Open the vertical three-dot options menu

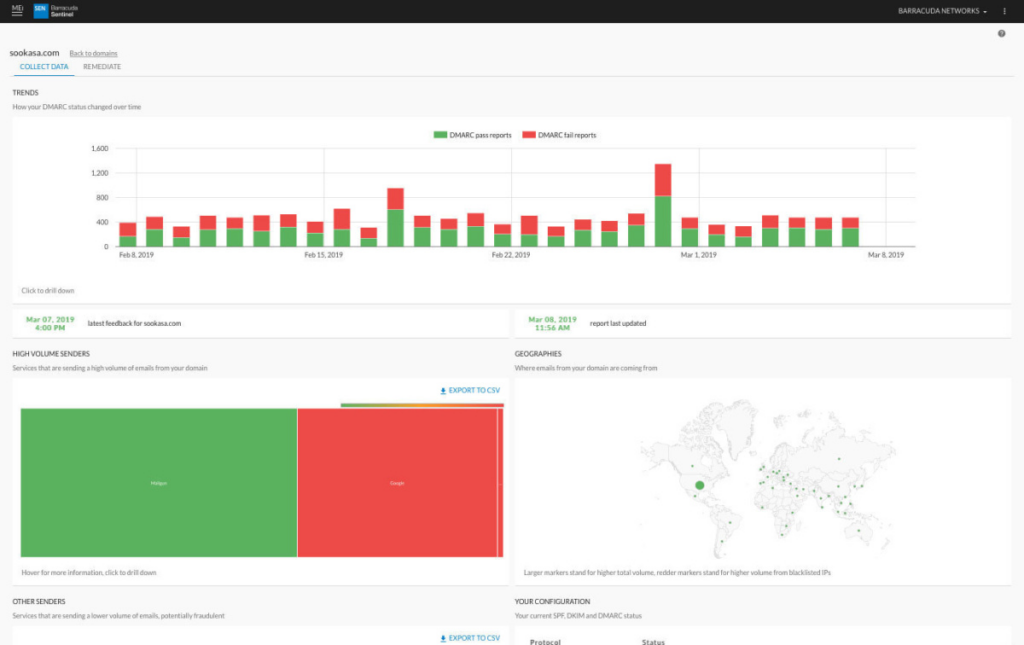pos(1004,11)
